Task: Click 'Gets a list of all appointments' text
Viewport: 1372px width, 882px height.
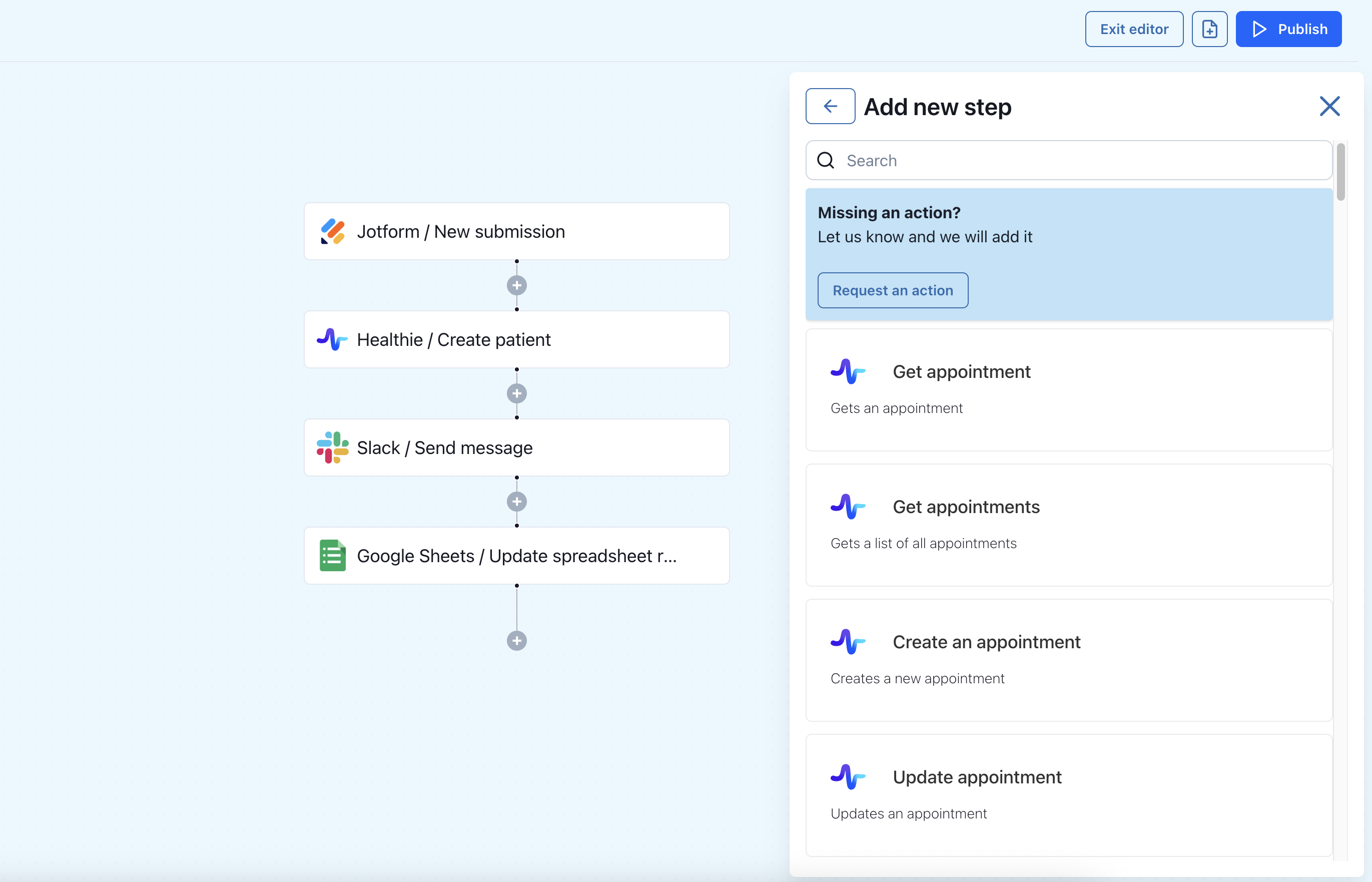Action: pos(923,544)
